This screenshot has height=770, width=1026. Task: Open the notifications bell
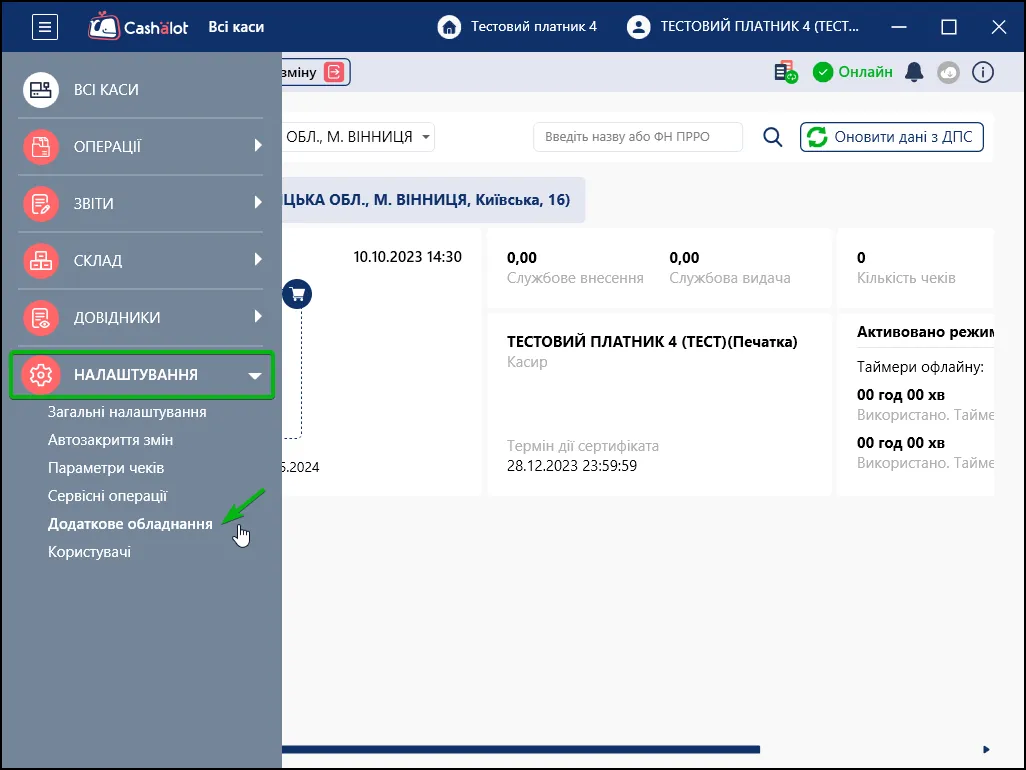914,72
